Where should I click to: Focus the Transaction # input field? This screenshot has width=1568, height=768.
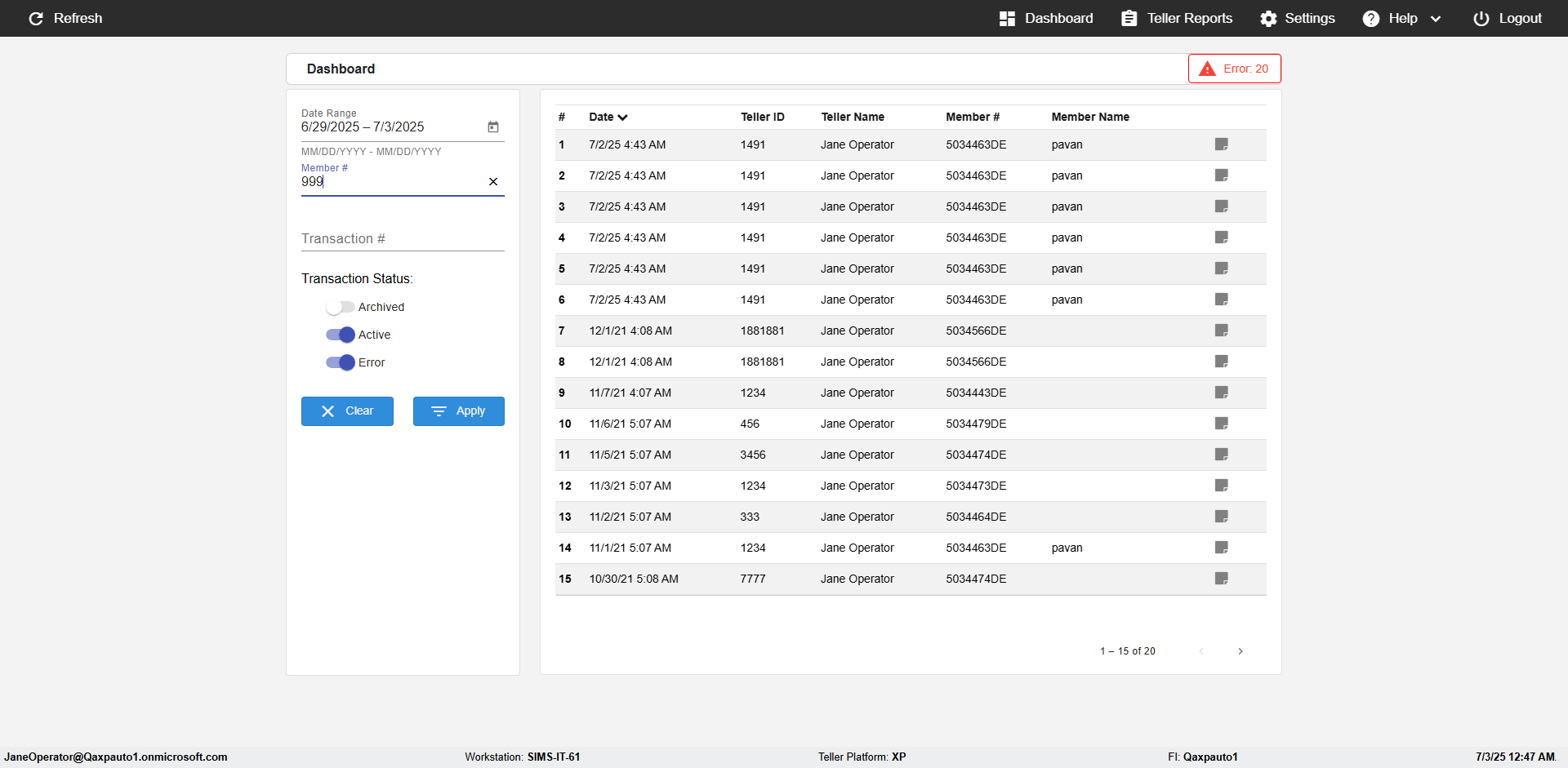click(x=402, y=238)
